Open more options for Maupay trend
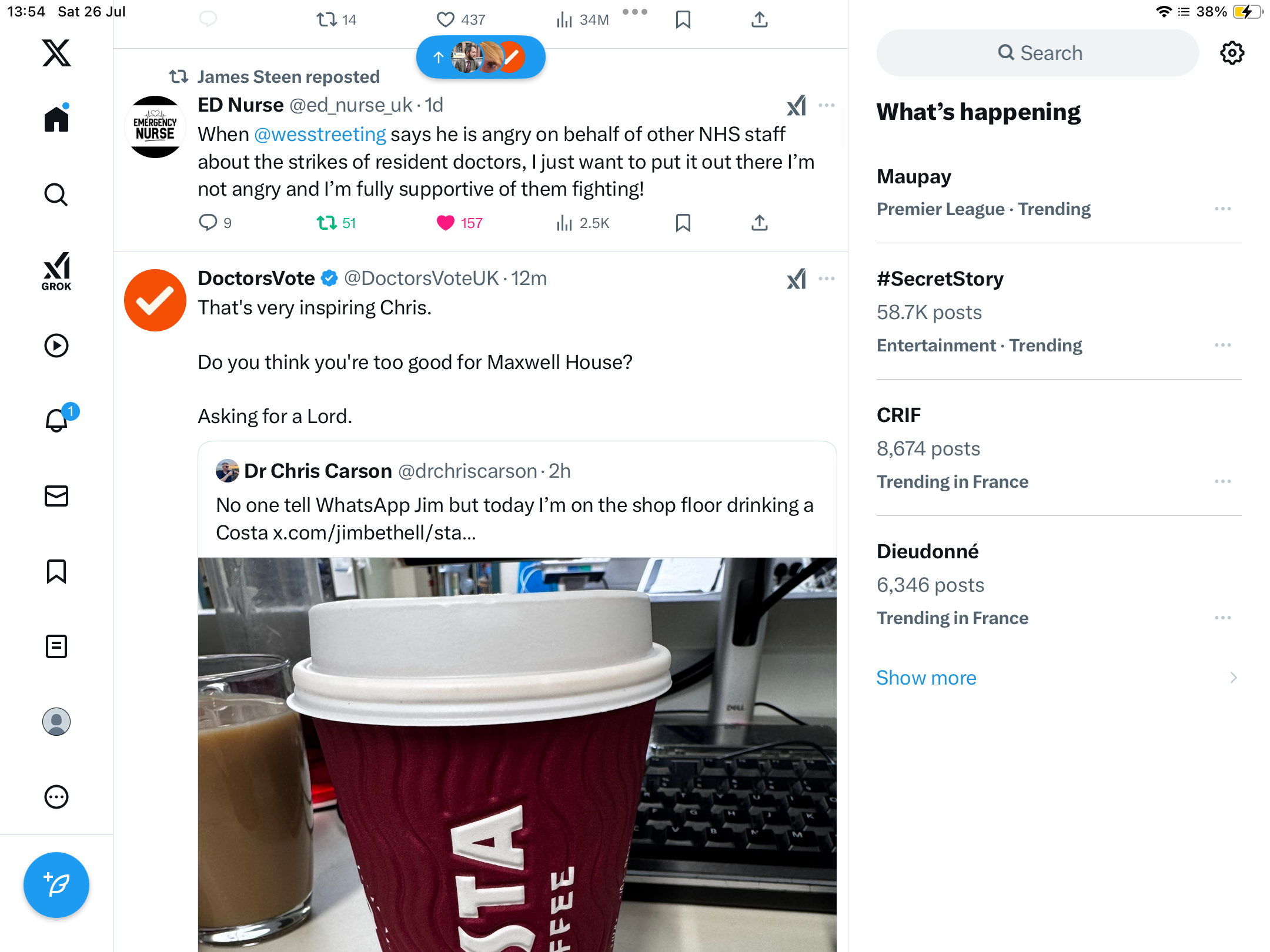The height and width of the screenshot is (952, 1270). [1223, 209]
